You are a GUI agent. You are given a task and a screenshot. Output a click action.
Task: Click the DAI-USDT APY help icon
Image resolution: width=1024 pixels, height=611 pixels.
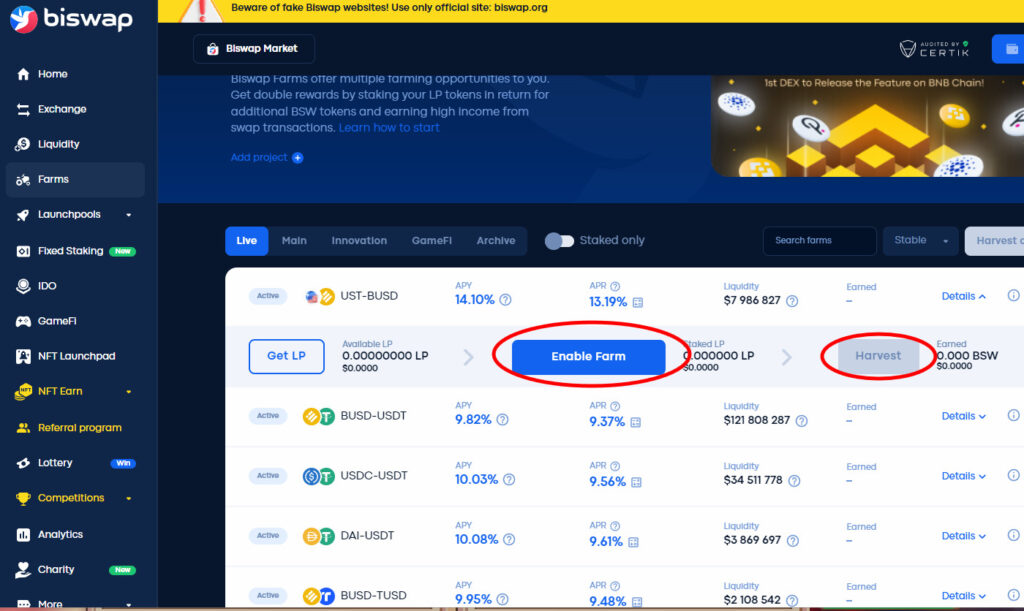(509, 540)
